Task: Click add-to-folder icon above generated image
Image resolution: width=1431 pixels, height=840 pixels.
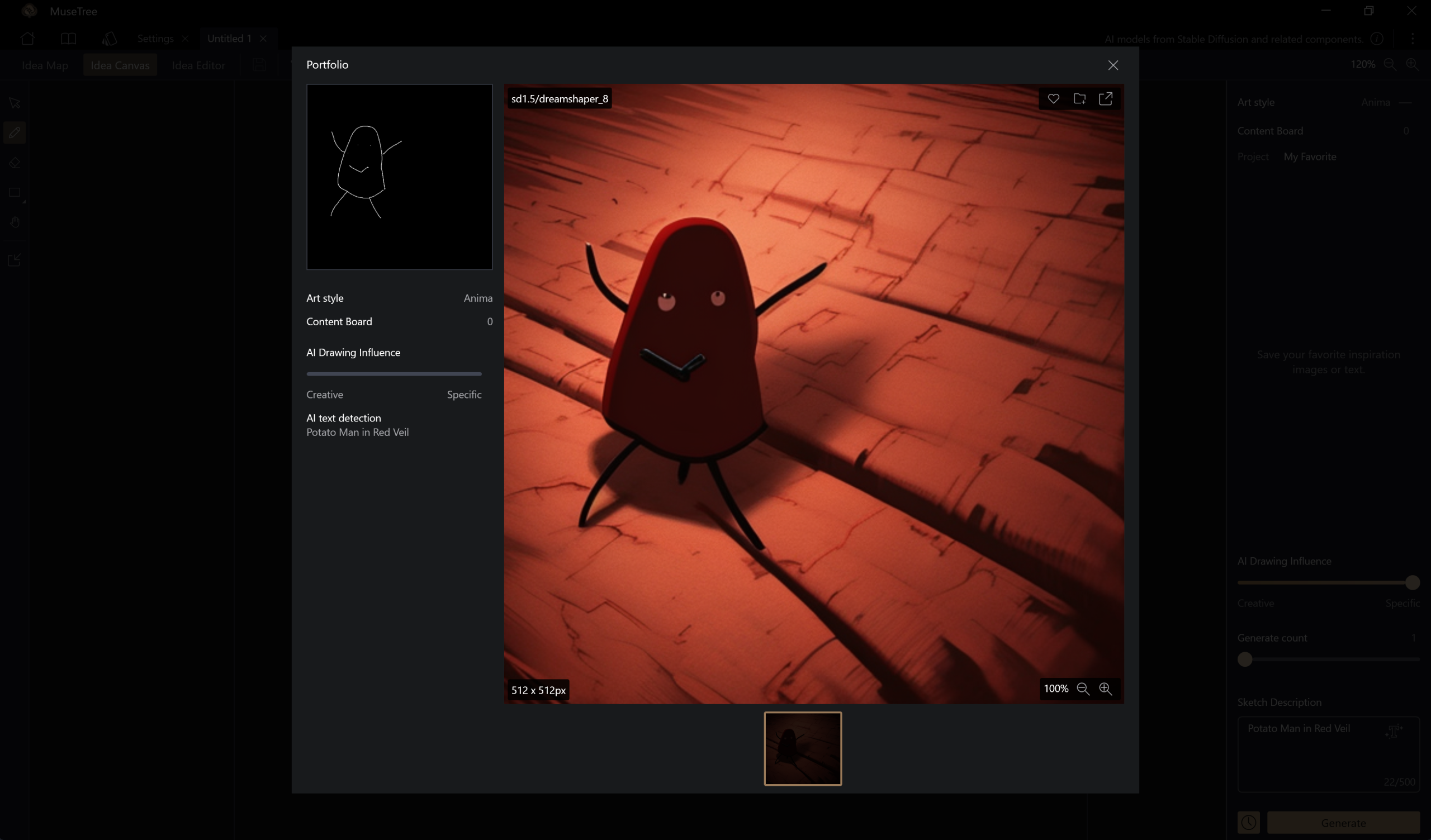Action: [x=1079, y=99]
